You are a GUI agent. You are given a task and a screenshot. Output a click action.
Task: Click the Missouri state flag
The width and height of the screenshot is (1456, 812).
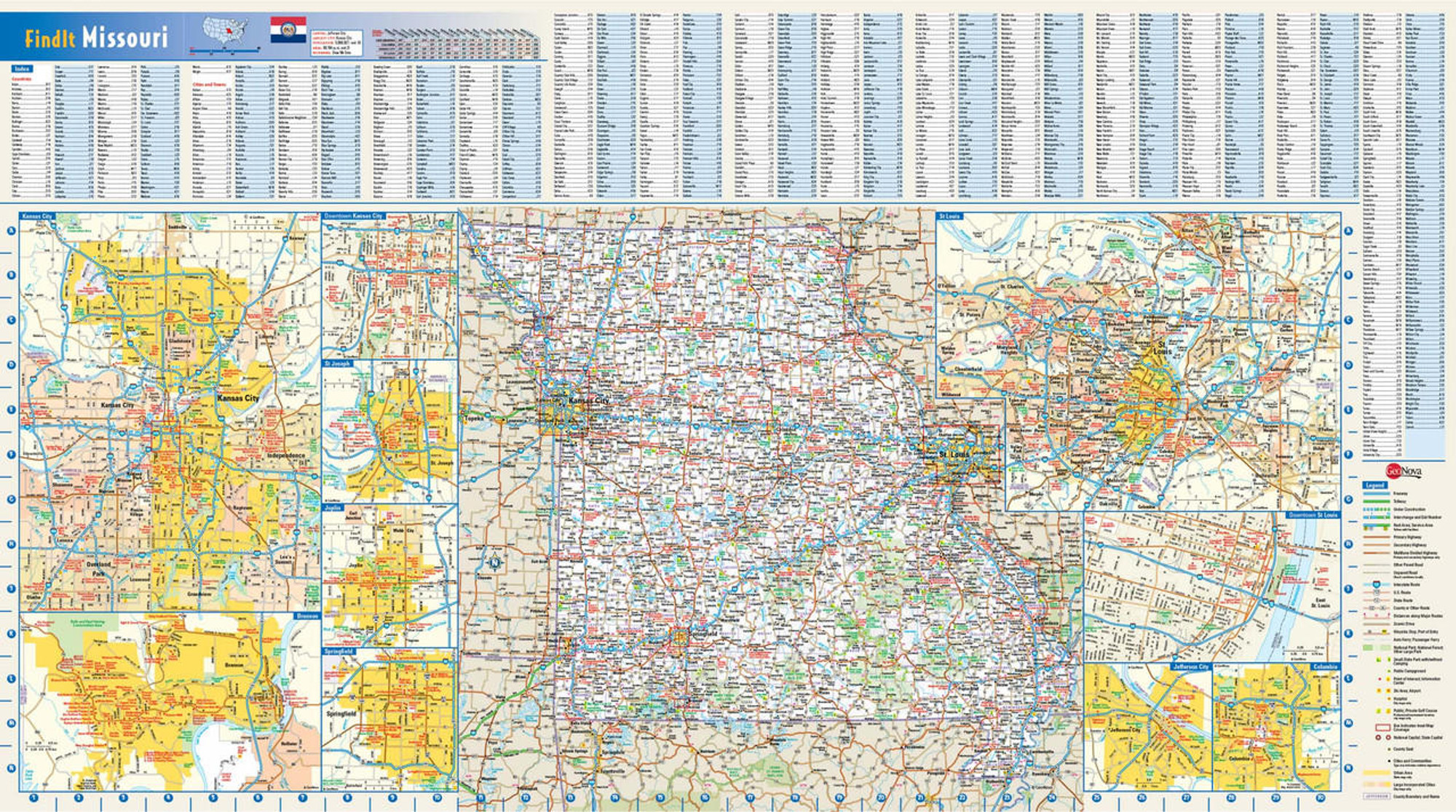click(288, 31)
